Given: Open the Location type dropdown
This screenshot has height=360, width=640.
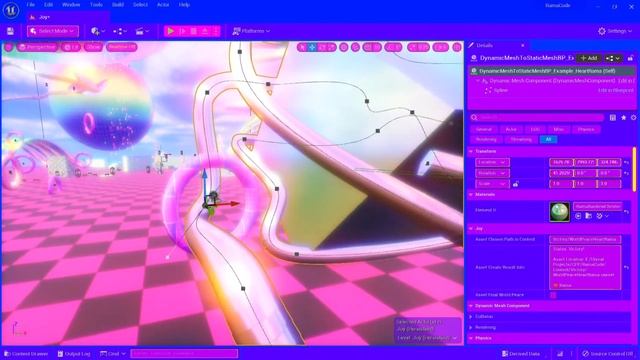Looking at the screenshot, I should coord(492,162).
